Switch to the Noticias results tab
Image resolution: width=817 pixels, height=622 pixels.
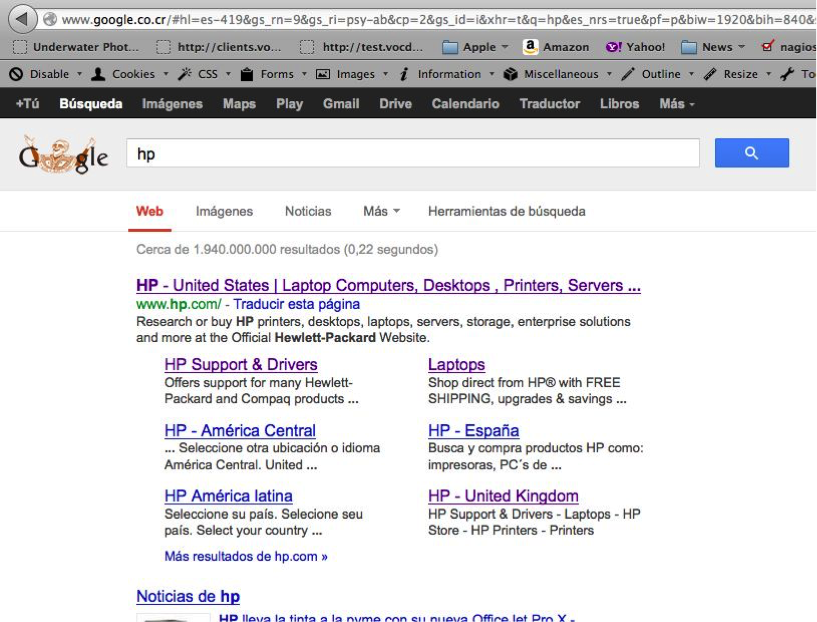click(308, 211)
